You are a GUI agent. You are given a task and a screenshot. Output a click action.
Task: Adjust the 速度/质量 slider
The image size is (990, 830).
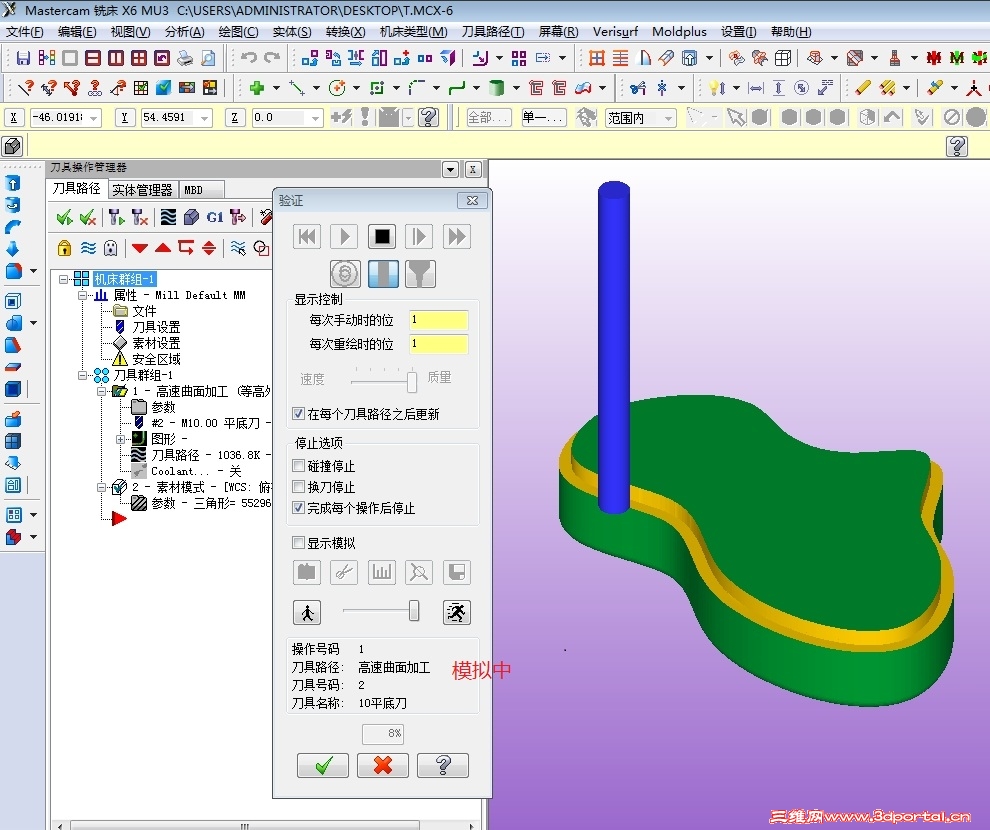412,381
